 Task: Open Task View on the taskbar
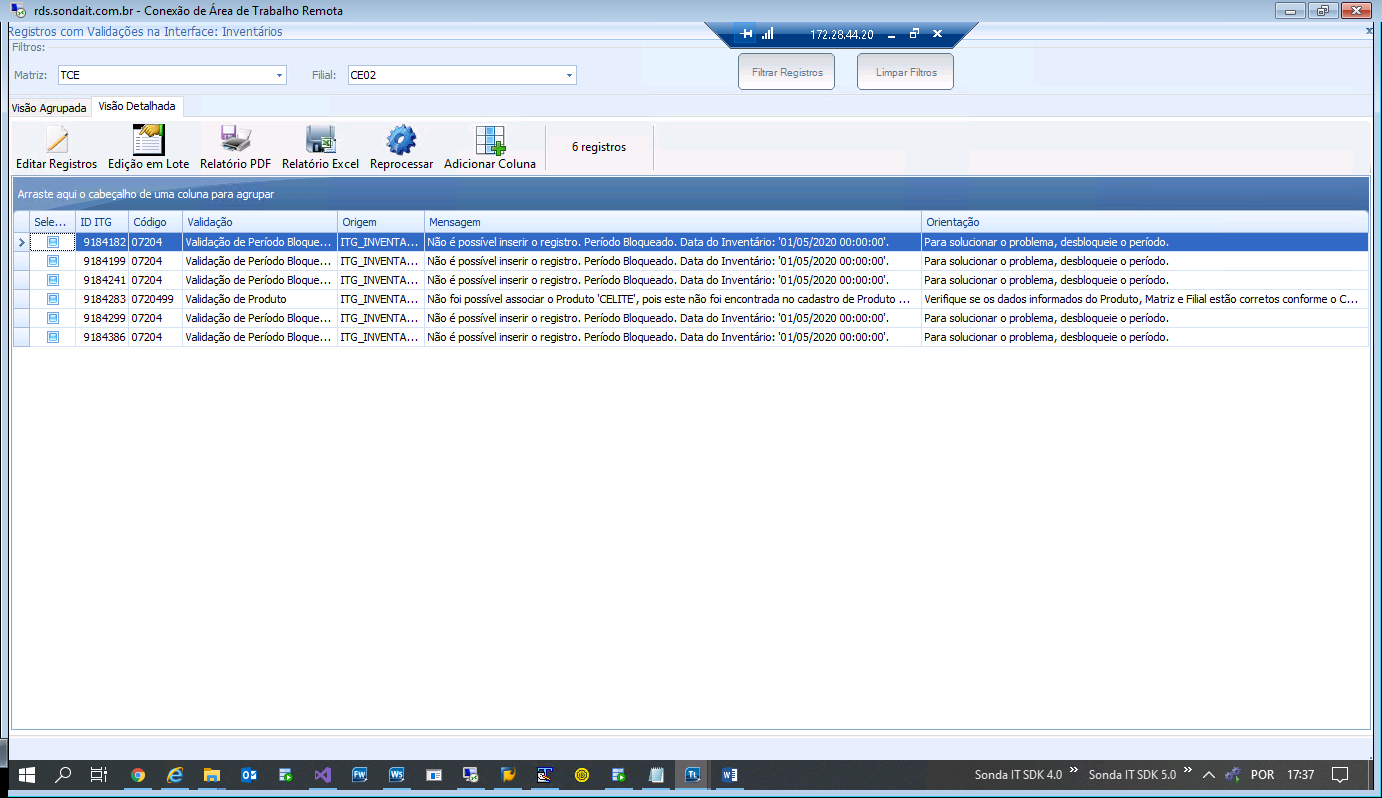coord(98,774)
